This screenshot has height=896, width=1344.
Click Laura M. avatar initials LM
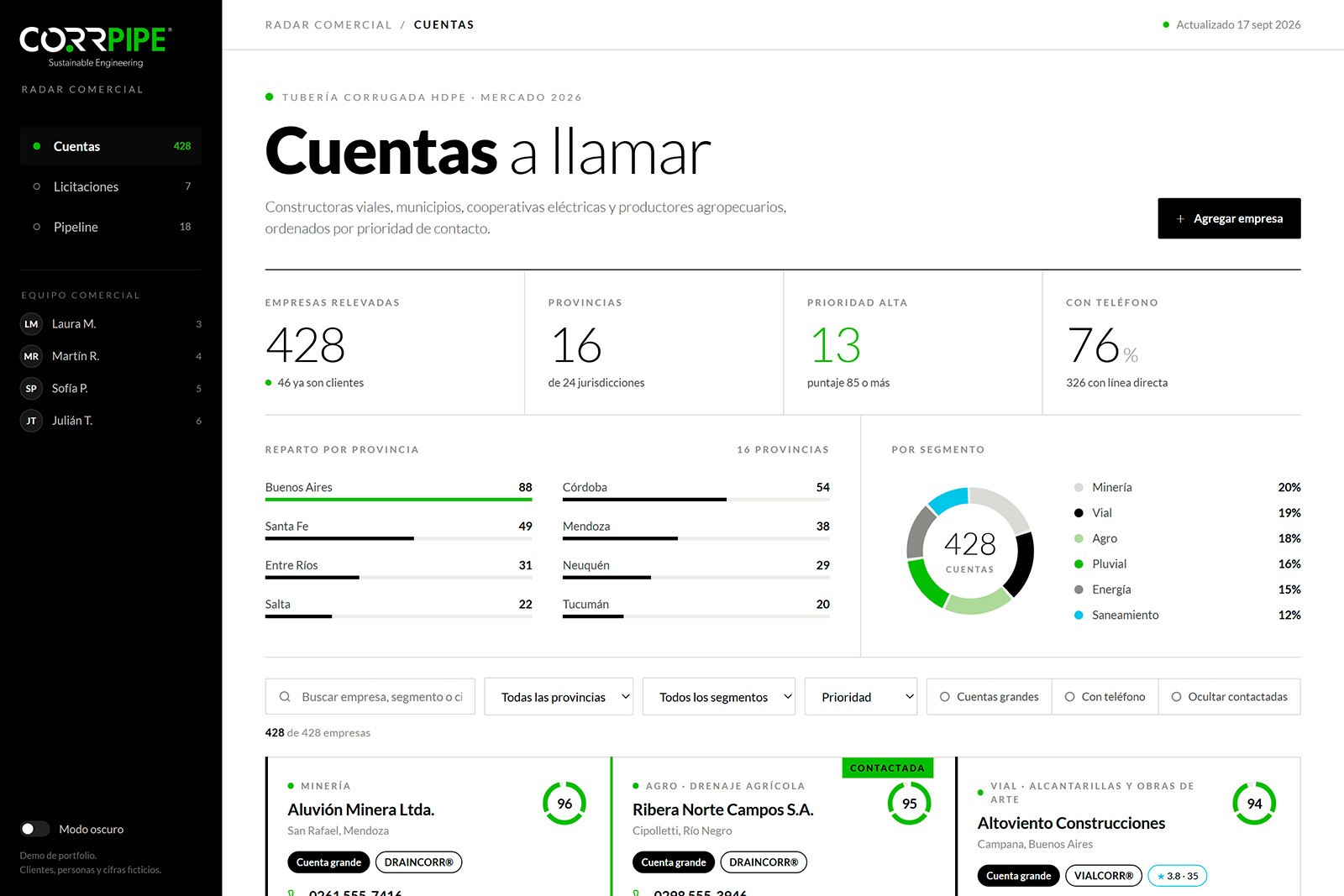point(31,324)
